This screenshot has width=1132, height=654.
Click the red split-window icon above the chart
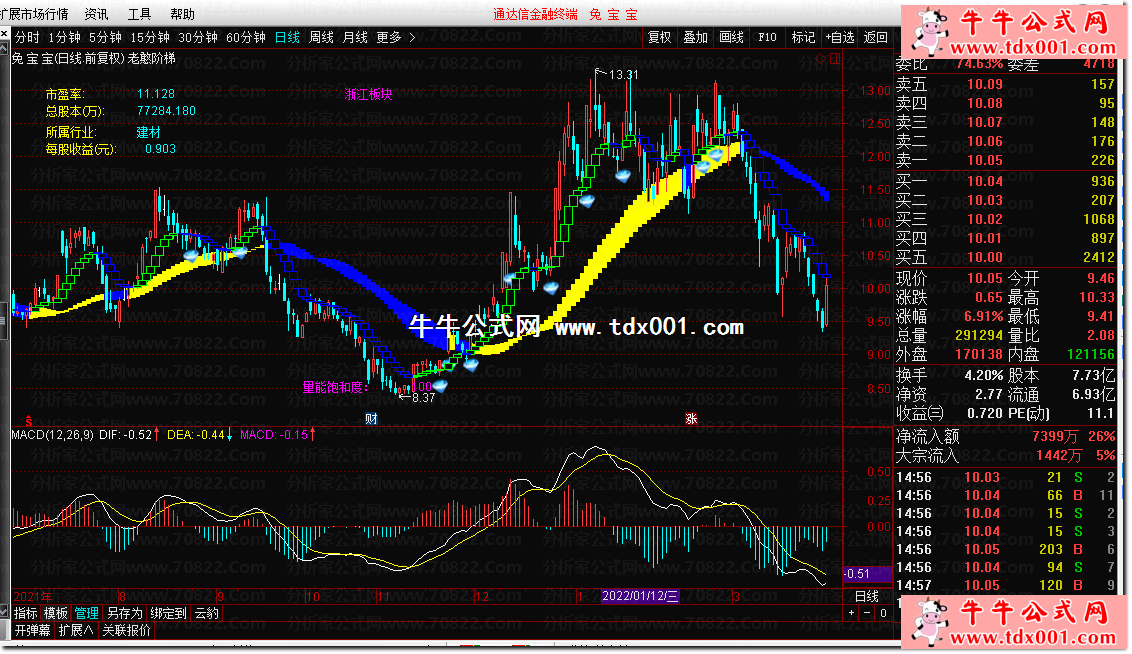(x=835, y=58)
